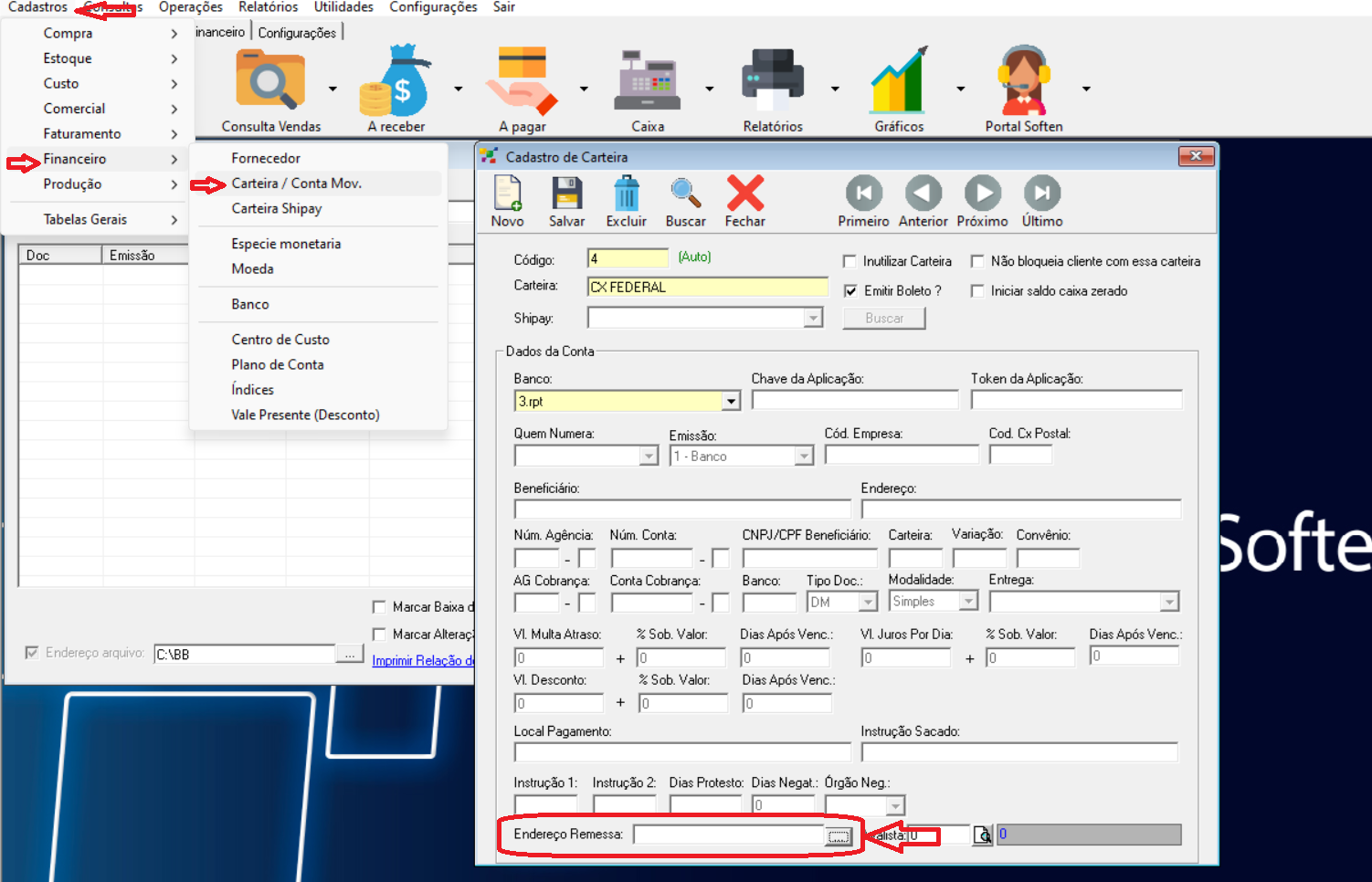Open the Utilidades menu

pos(343,7)
